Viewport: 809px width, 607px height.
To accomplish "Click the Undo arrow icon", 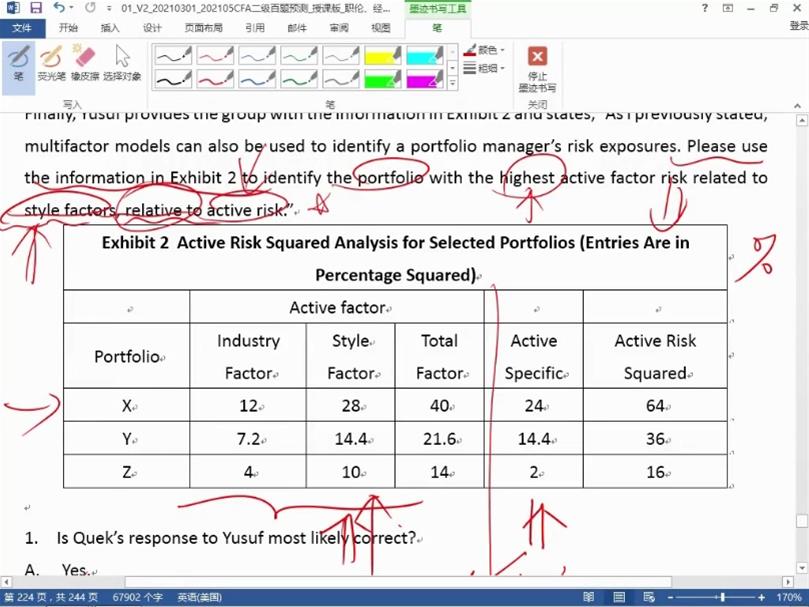I will (59, 8).
